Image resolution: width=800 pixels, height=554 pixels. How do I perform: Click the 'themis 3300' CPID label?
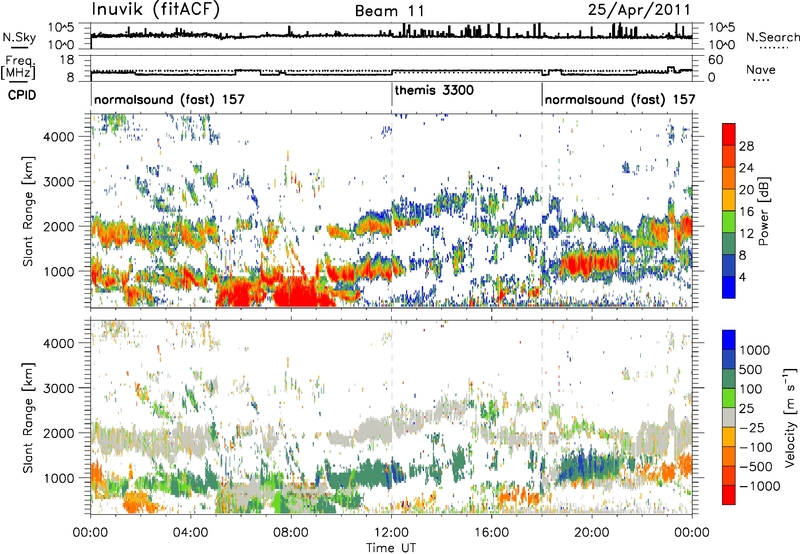434,90
